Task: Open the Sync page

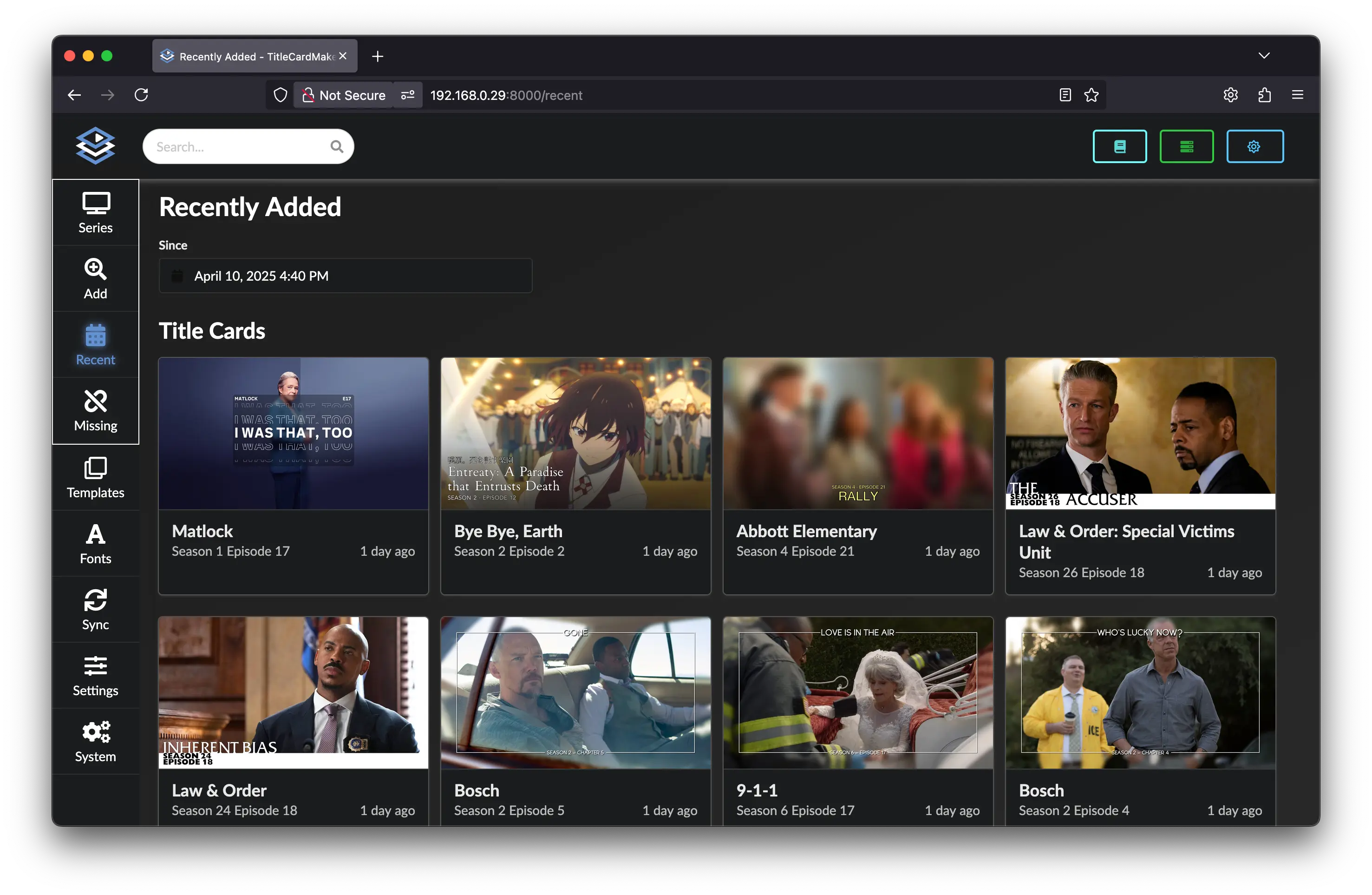Action: [x=96, y=610]
